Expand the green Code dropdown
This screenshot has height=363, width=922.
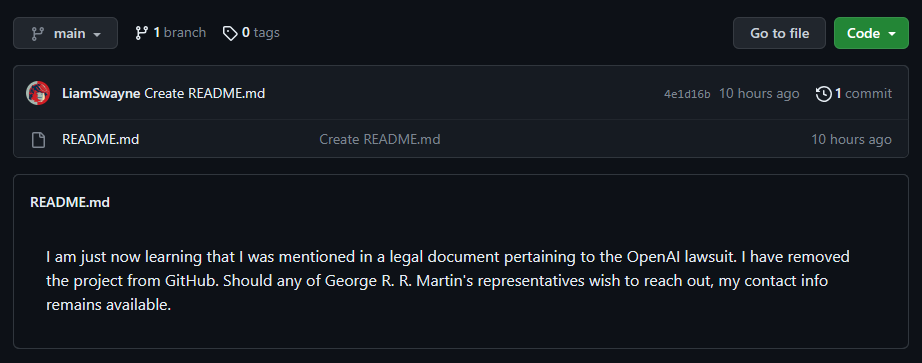(x=871, y=33)
